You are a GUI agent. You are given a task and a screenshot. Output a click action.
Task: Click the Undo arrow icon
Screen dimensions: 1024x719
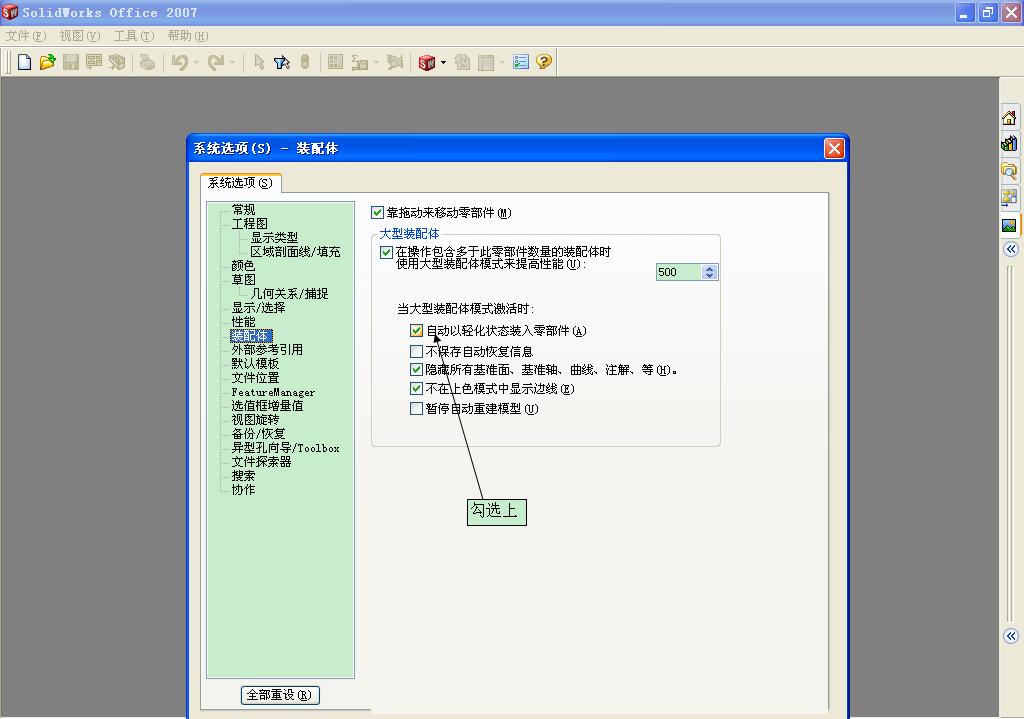(180, 62)
